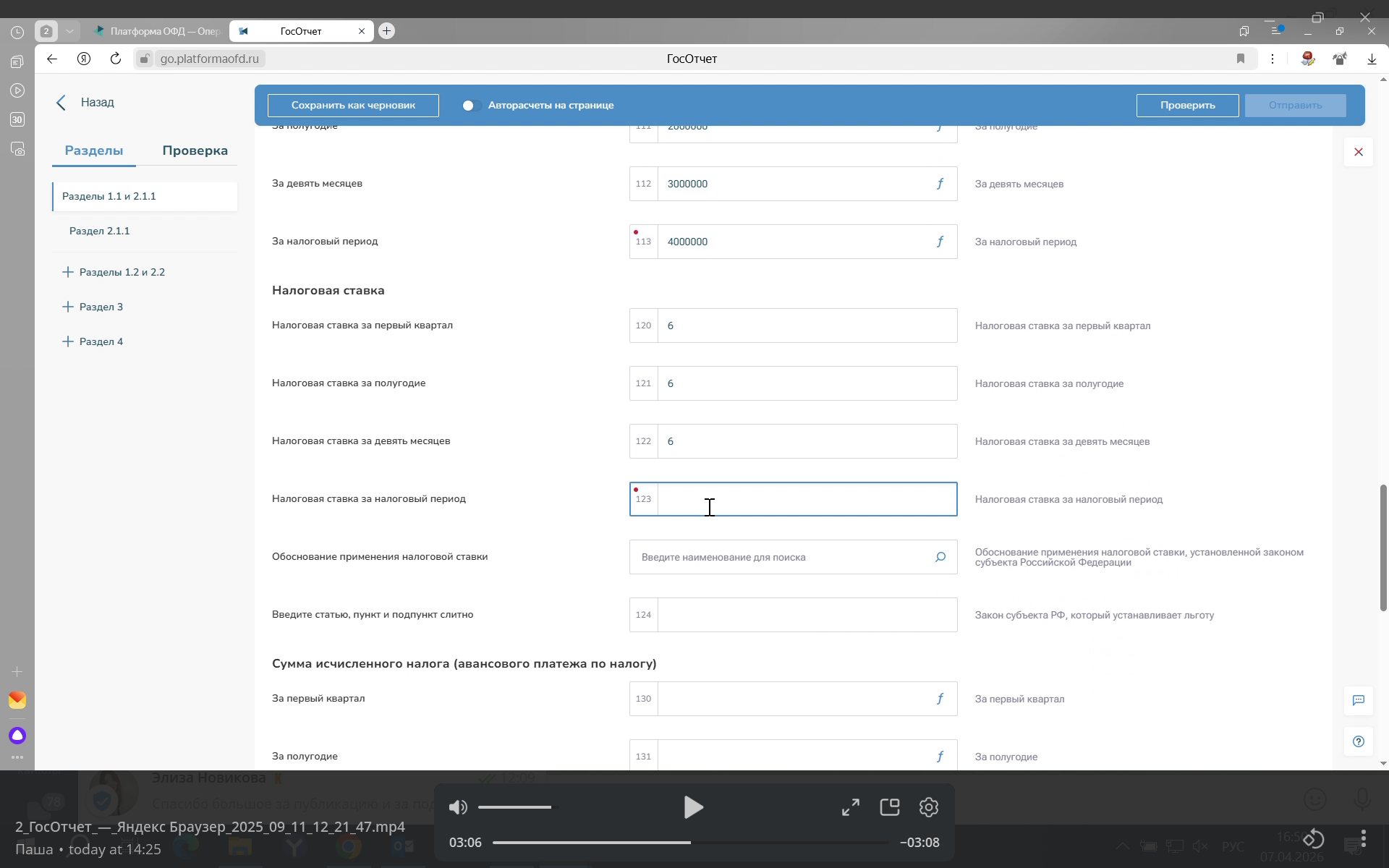Open video player settings gear
This screenshot has height=868, width=1389.
click(928, 807)
